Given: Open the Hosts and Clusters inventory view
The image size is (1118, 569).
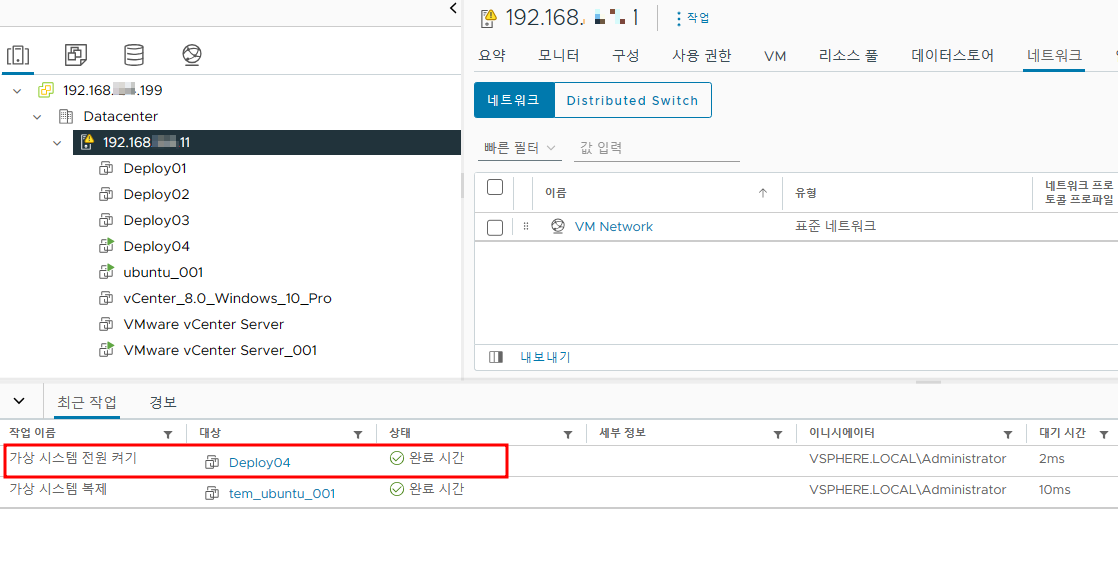Looking at the screenshot, I should click(17, 54).
